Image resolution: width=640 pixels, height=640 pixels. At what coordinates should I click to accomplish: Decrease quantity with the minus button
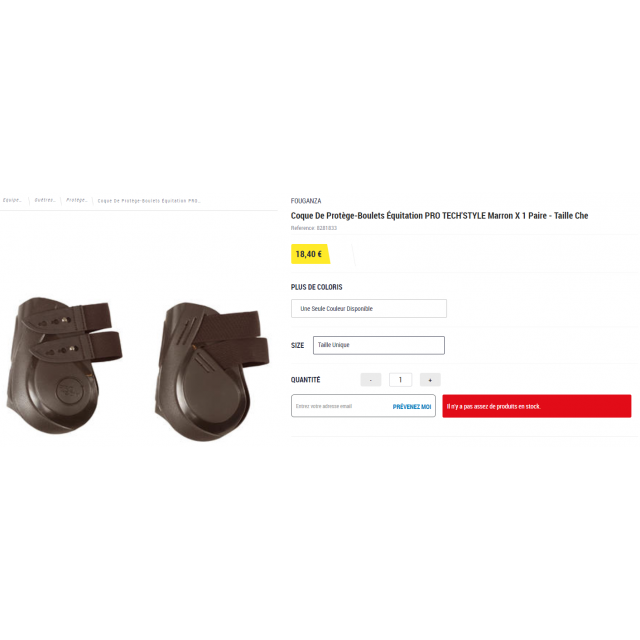(x=371, y=380)
